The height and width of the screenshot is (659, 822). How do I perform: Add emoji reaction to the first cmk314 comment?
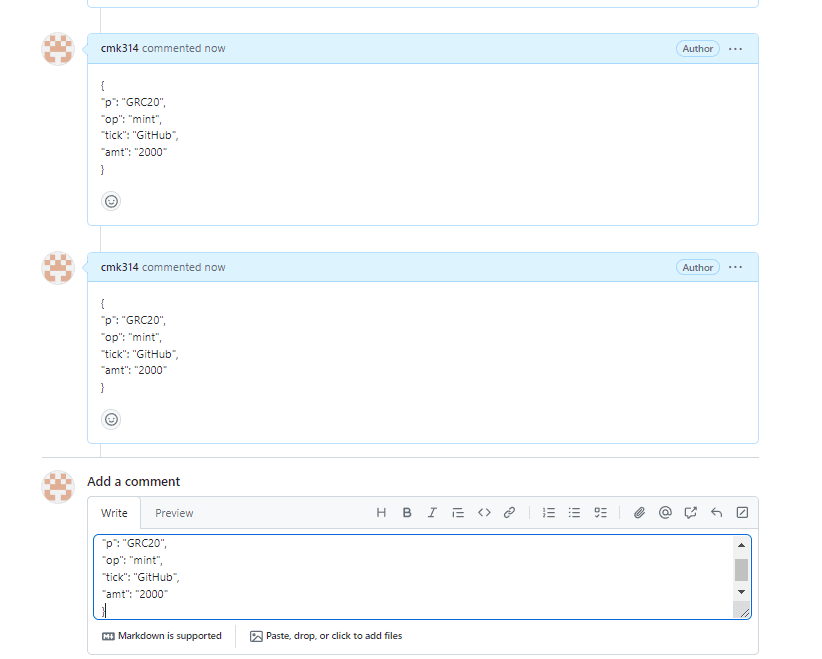111,201
